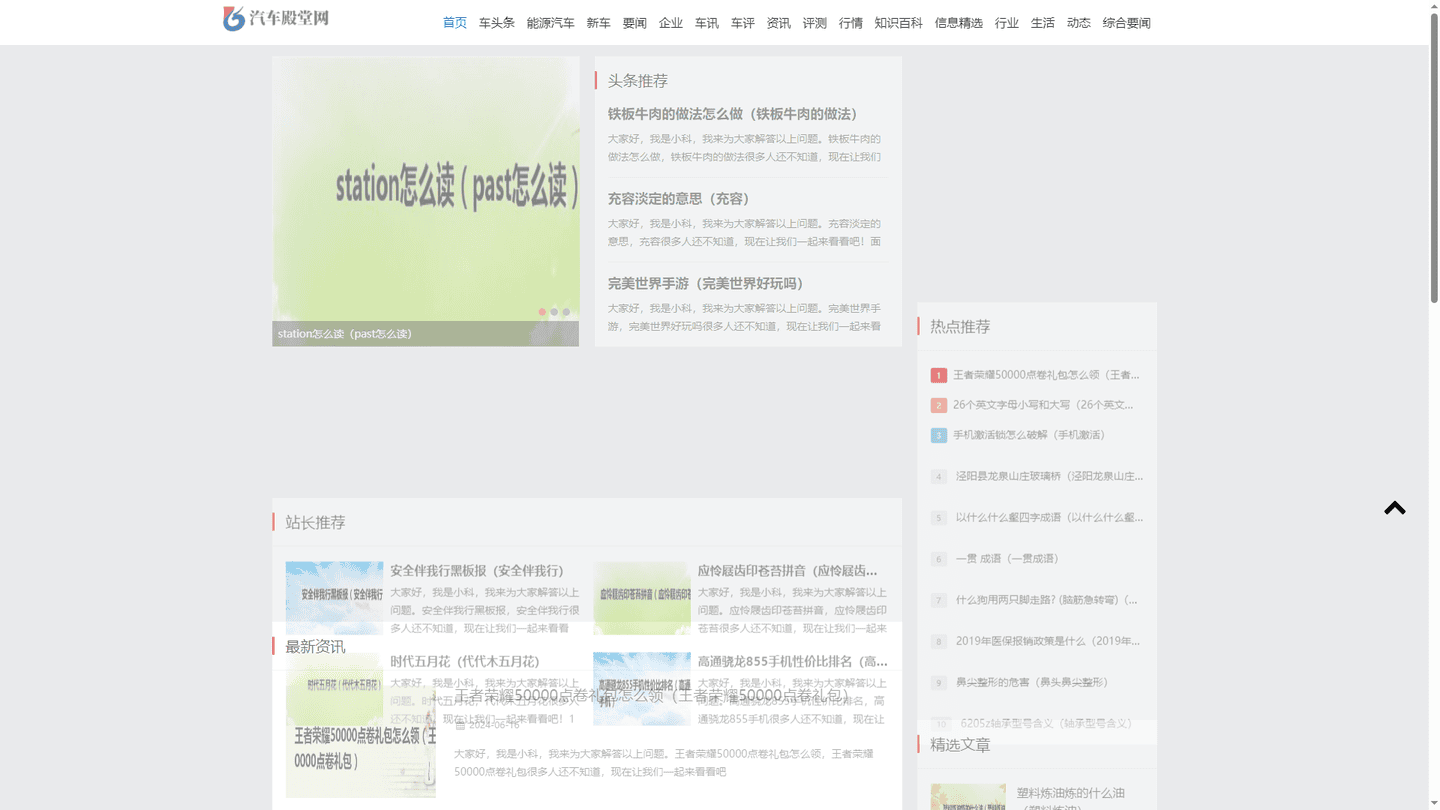
Task: Click rank badge 4 next to 泾阳县龙泉山庄
Action: click(x=938, y=477)
